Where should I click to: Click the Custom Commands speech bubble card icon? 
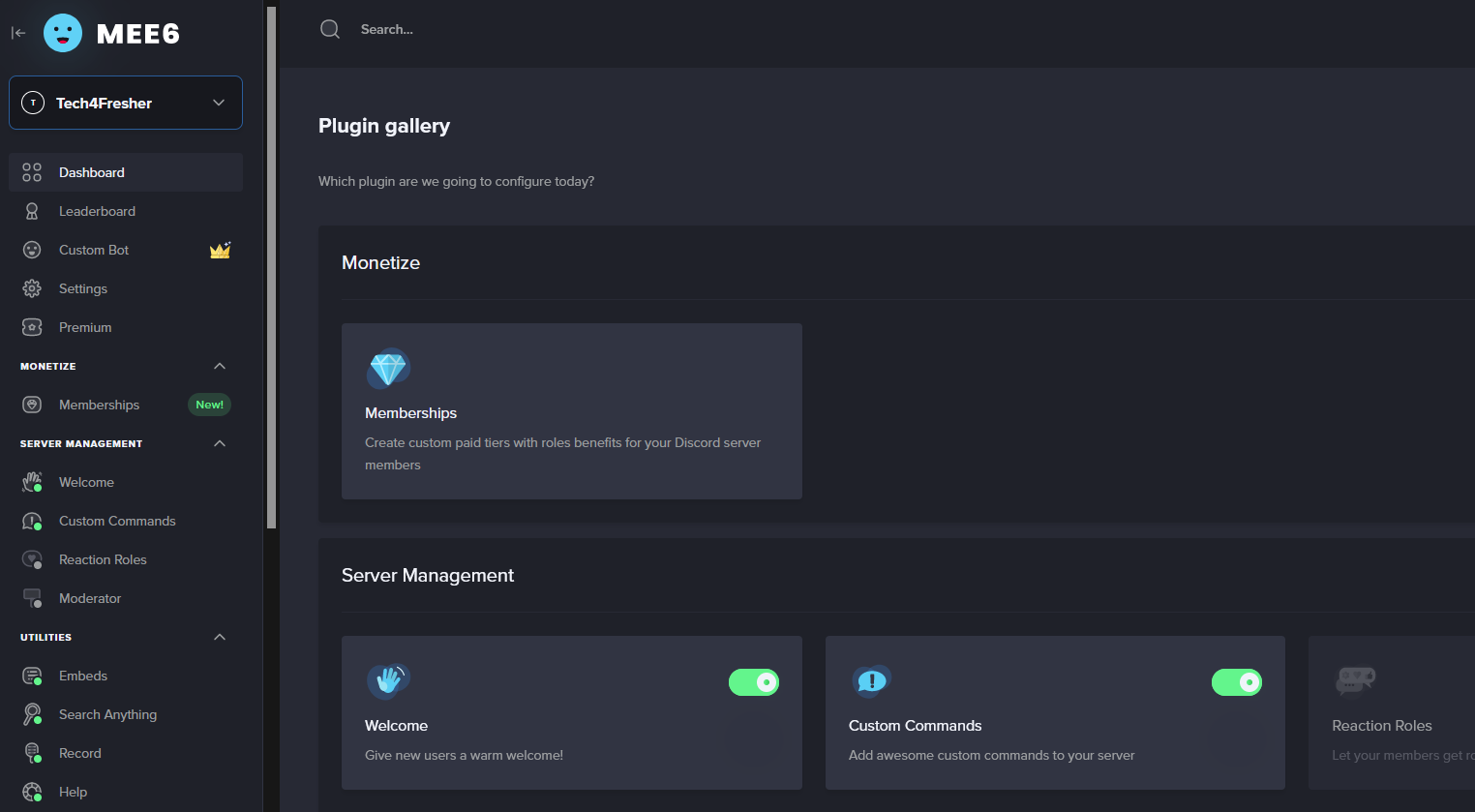pos(871,681)
